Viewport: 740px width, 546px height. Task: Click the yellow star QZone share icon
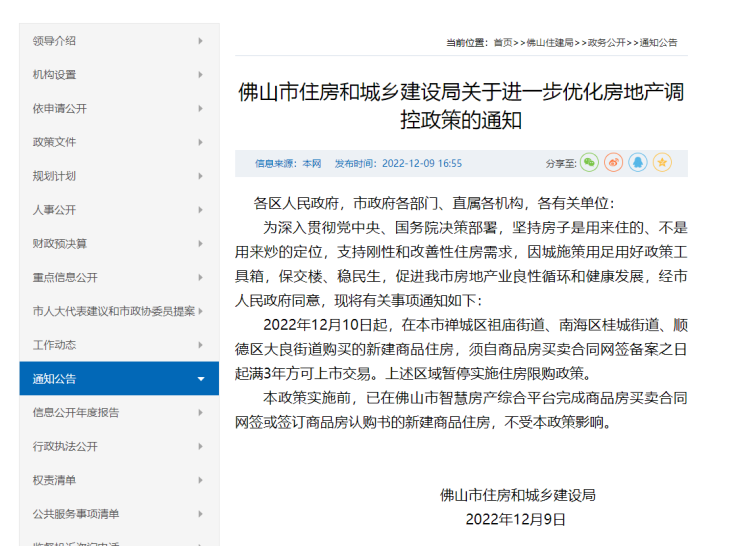(x=662, y=162)
